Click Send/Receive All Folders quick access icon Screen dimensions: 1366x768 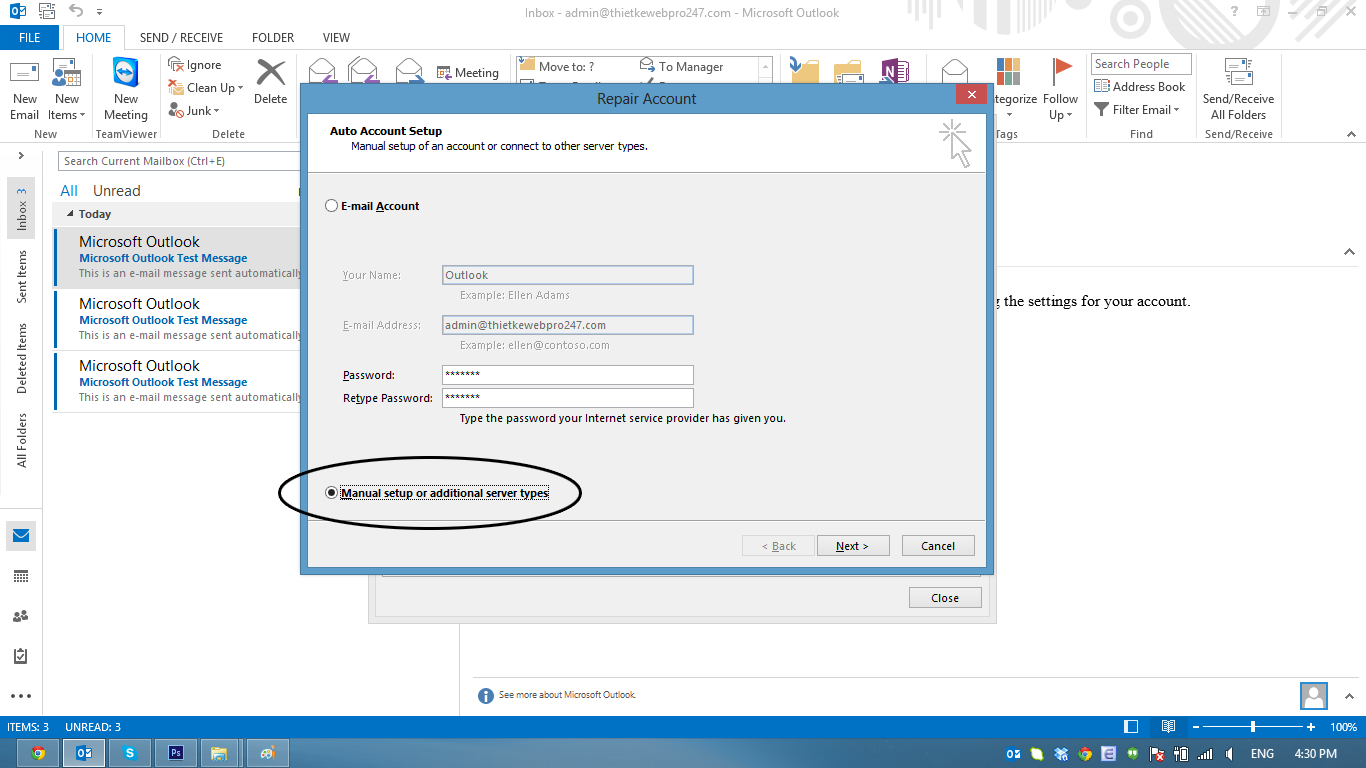pos(46,12)
